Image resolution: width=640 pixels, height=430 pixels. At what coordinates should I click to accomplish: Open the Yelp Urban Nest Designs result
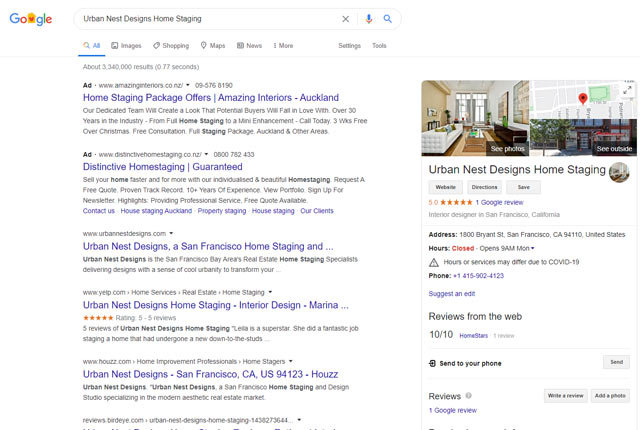pos(216,305)
